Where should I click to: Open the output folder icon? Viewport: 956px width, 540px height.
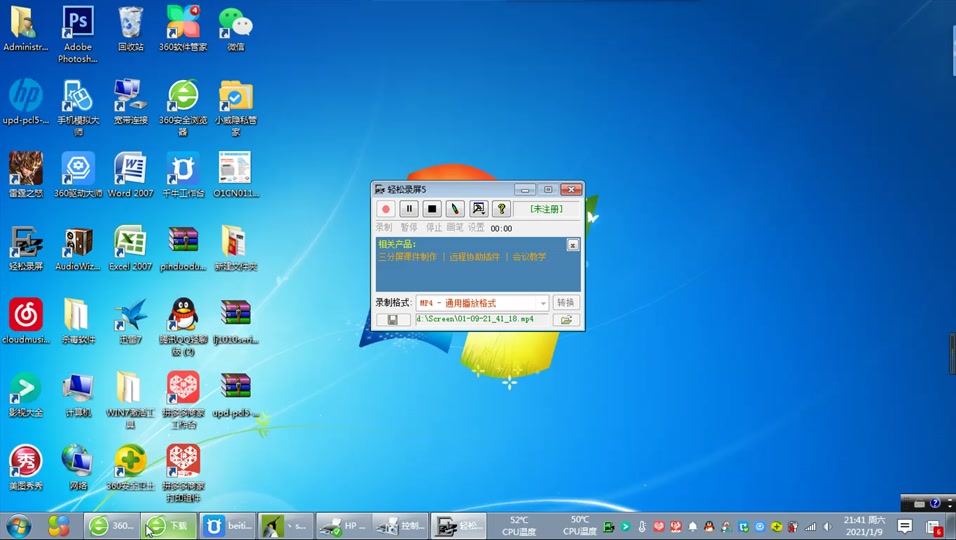point(566,320)
